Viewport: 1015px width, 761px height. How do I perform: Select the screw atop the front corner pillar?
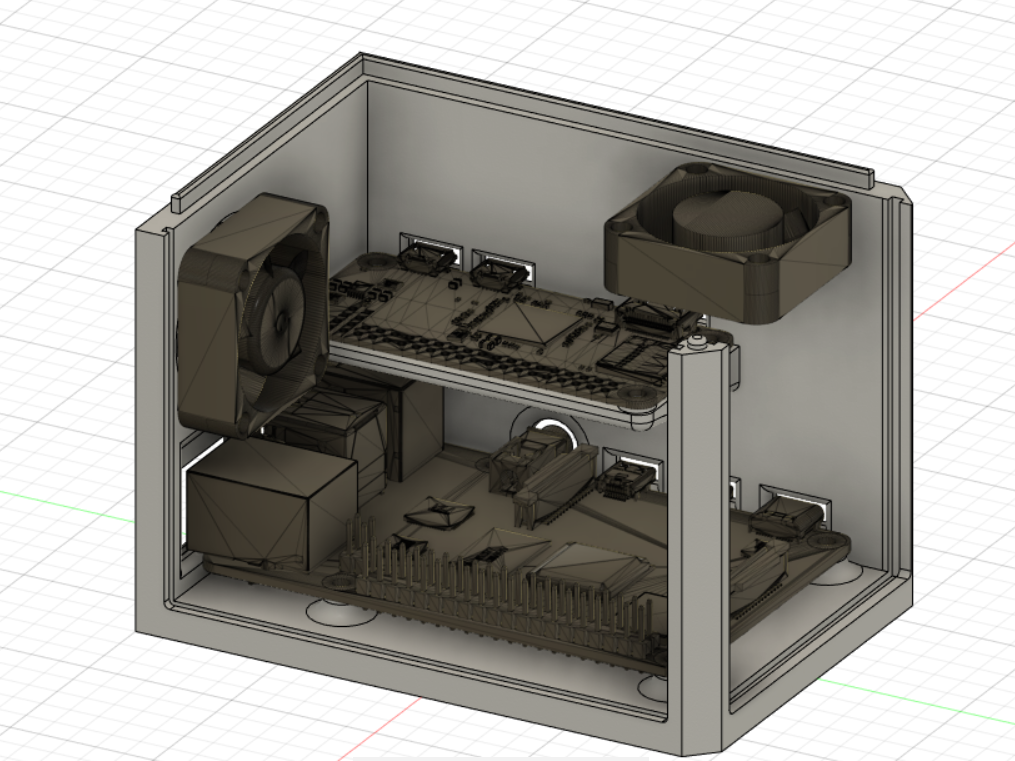point(696,344)
